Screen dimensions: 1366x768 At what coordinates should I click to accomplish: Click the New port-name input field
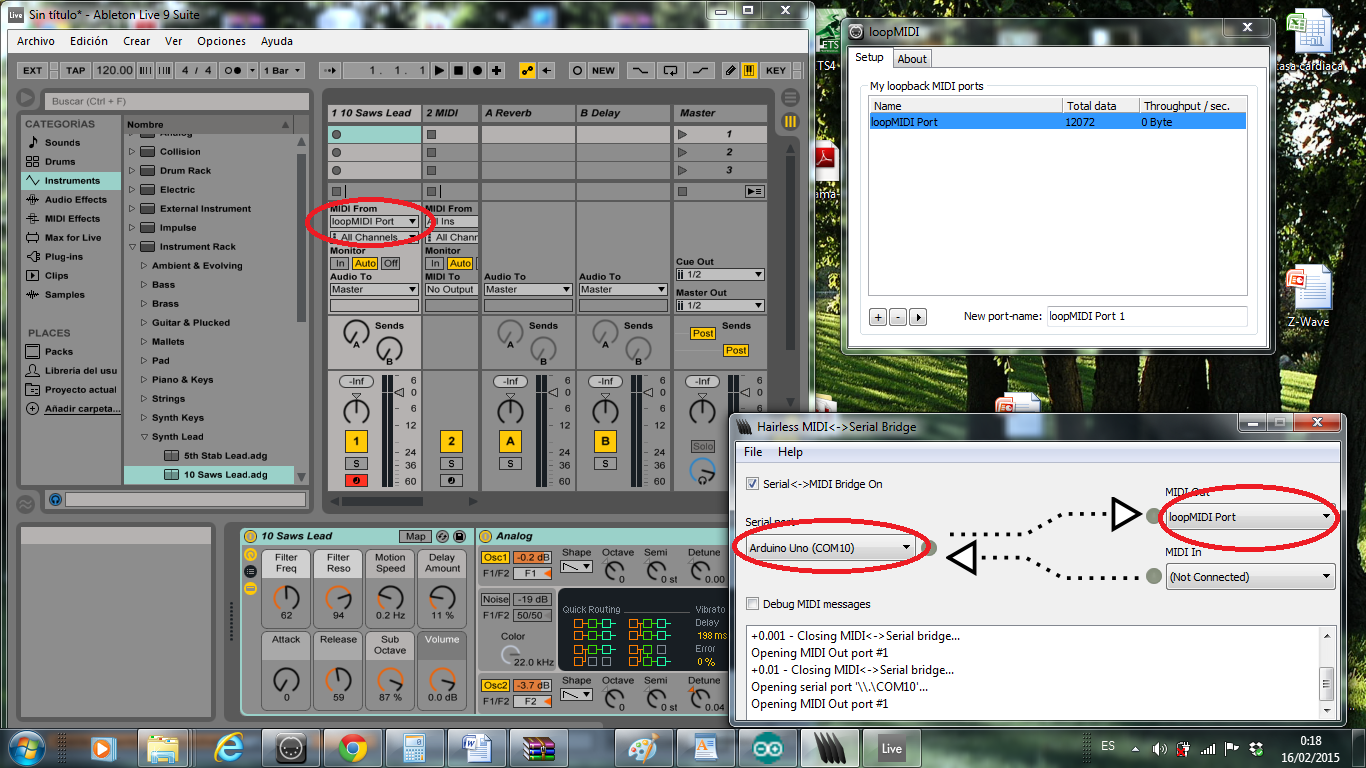[x=1146, y=316]
